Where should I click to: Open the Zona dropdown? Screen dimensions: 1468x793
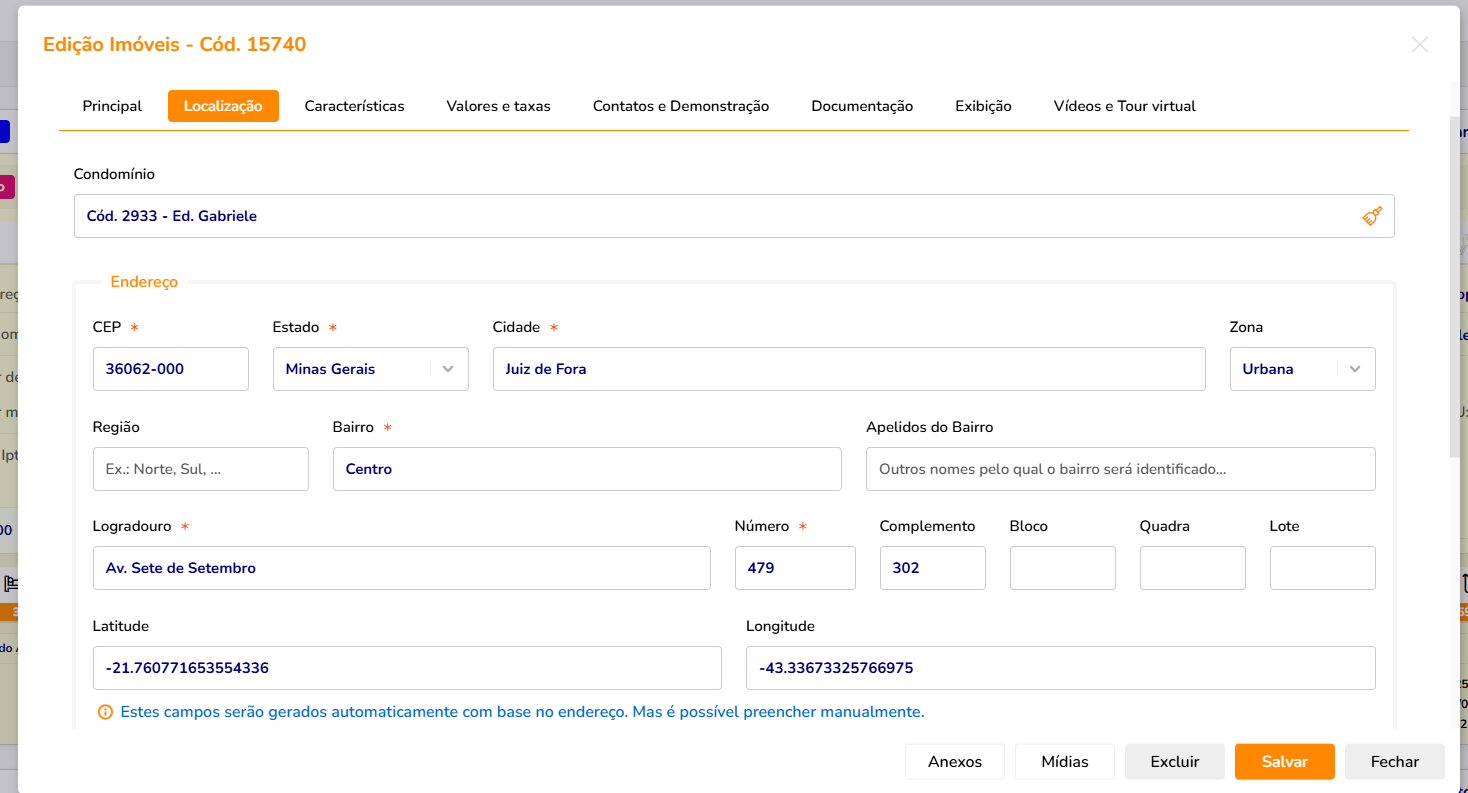[x=1354, y=369]
